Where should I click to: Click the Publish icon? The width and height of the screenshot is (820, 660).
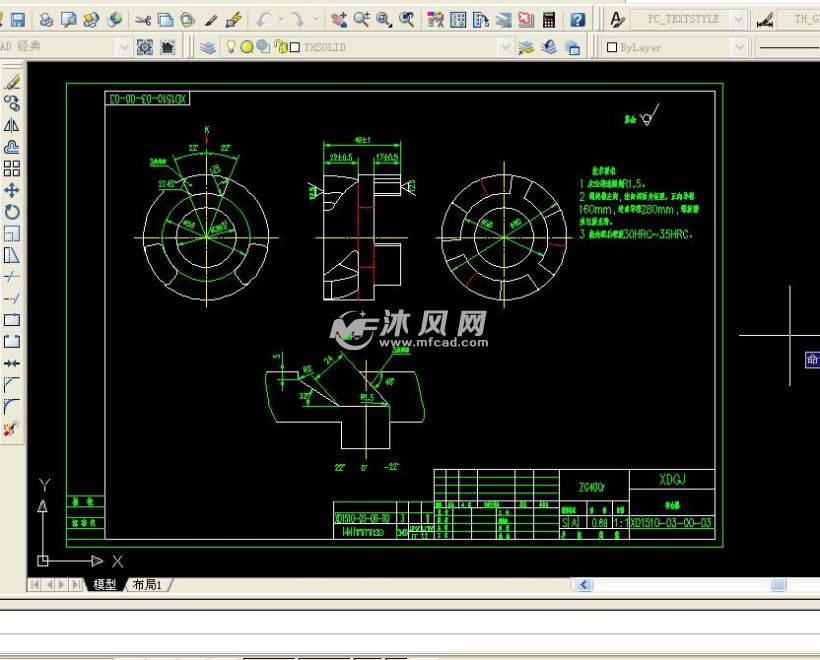coord(91,20)
